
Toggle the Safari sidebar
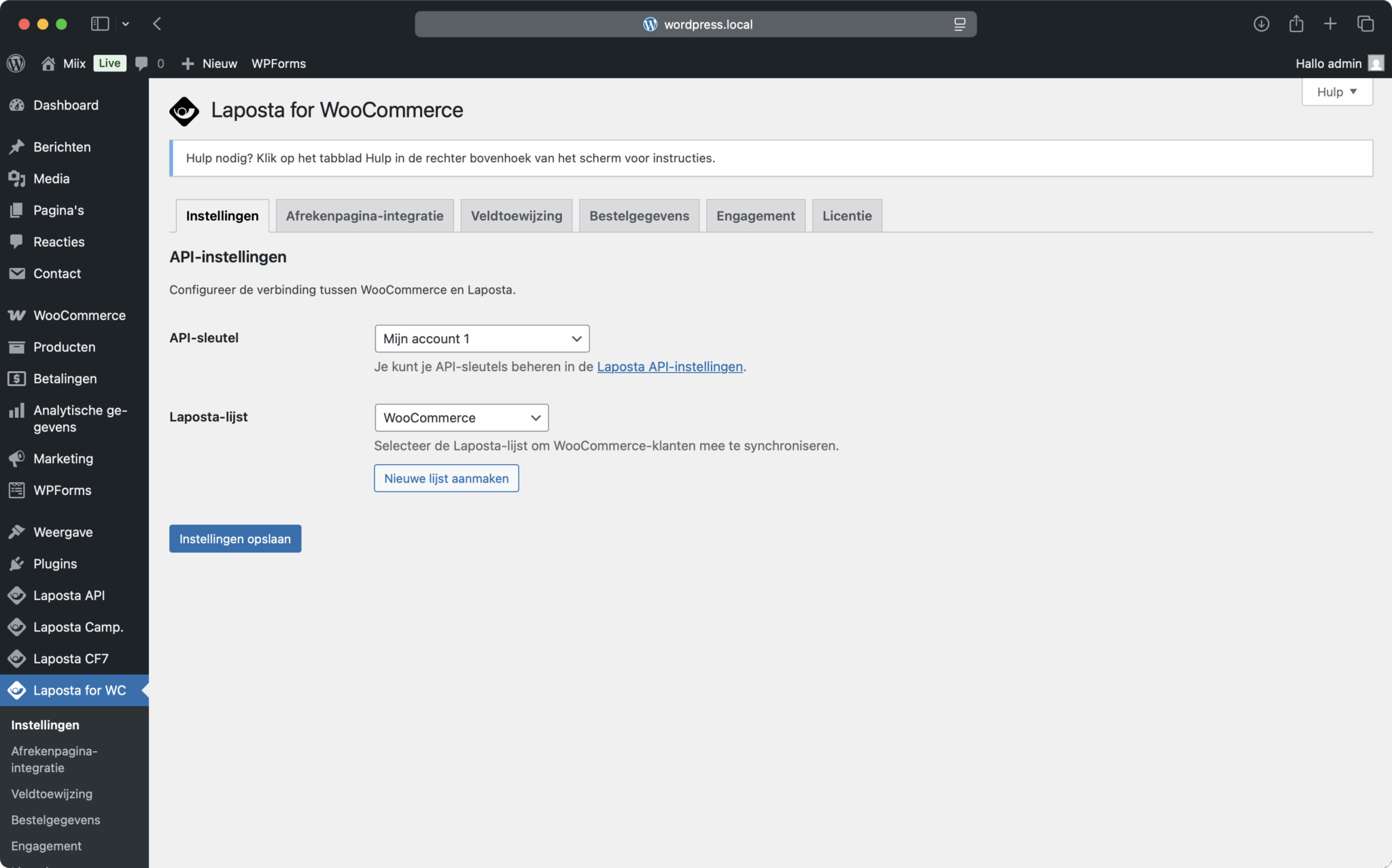(x=100, y=24)
